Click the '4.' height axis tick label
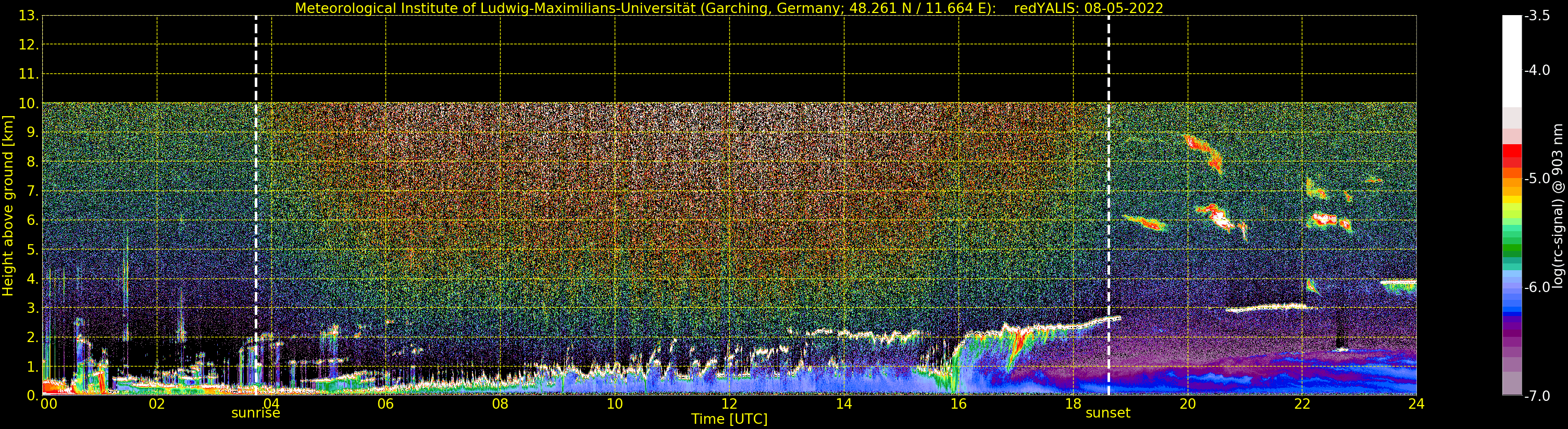The height and width of the screenshot is (429, 1568). 32,279
